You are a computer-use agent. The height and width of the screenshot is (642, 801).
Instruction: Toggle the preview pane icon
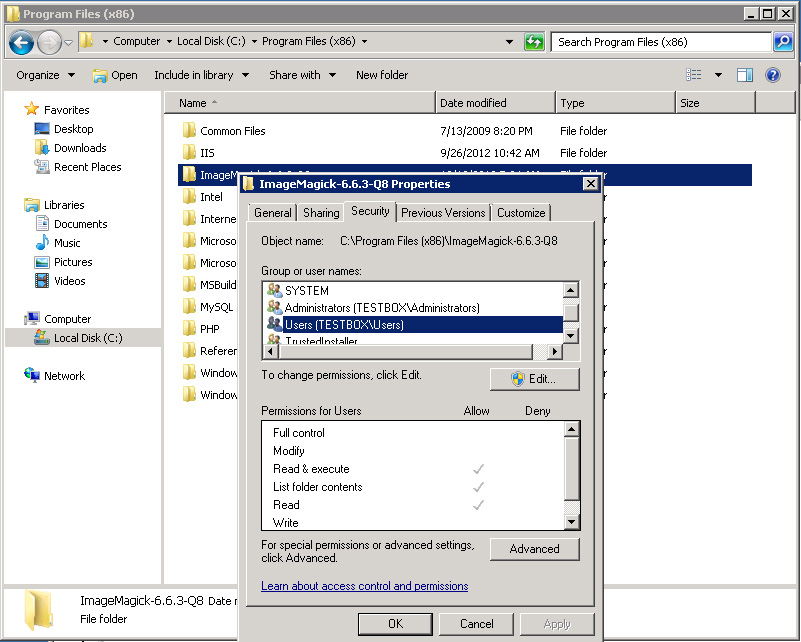(x=745, y=75)
